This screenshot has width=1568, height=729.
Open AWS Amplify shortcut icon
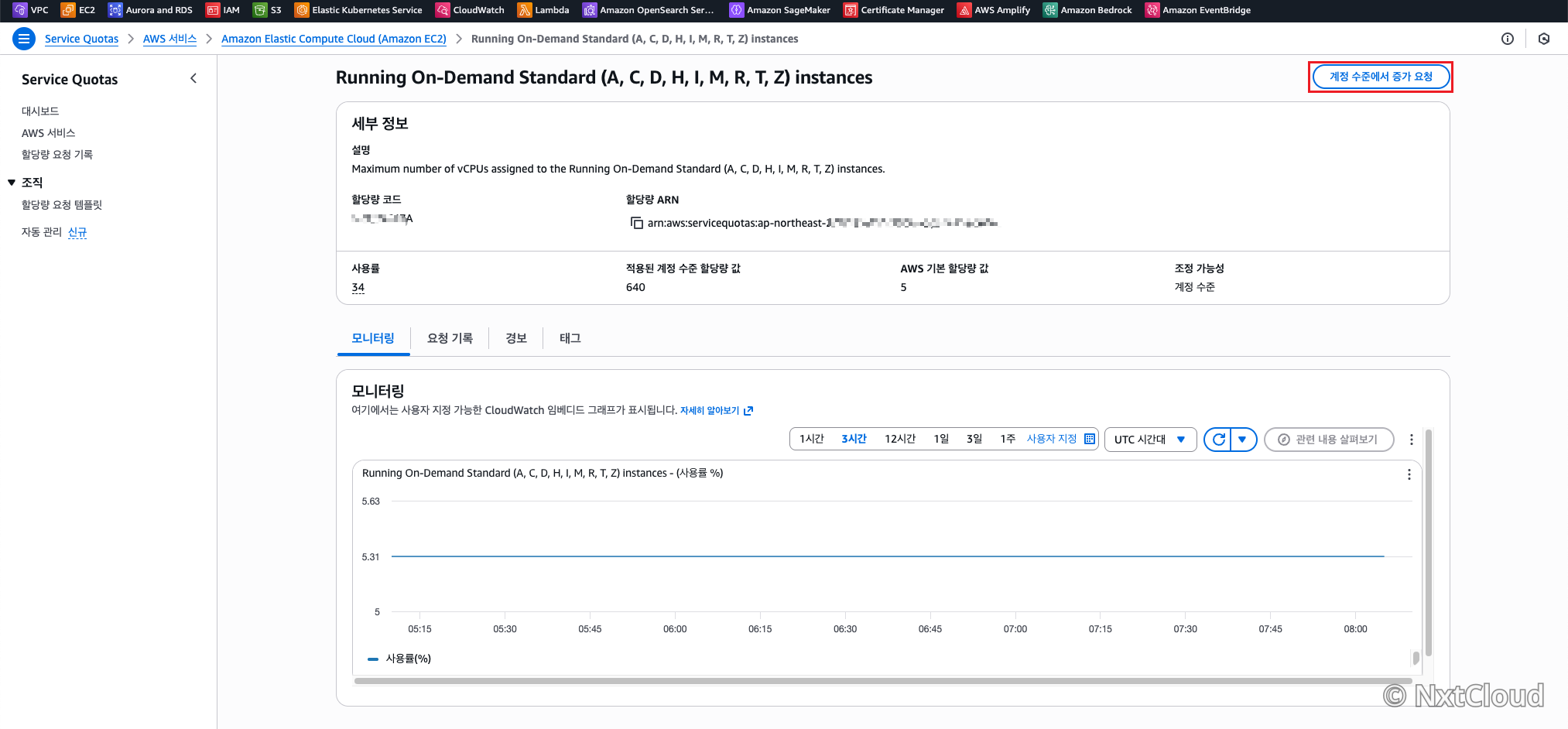coord(964,10)
